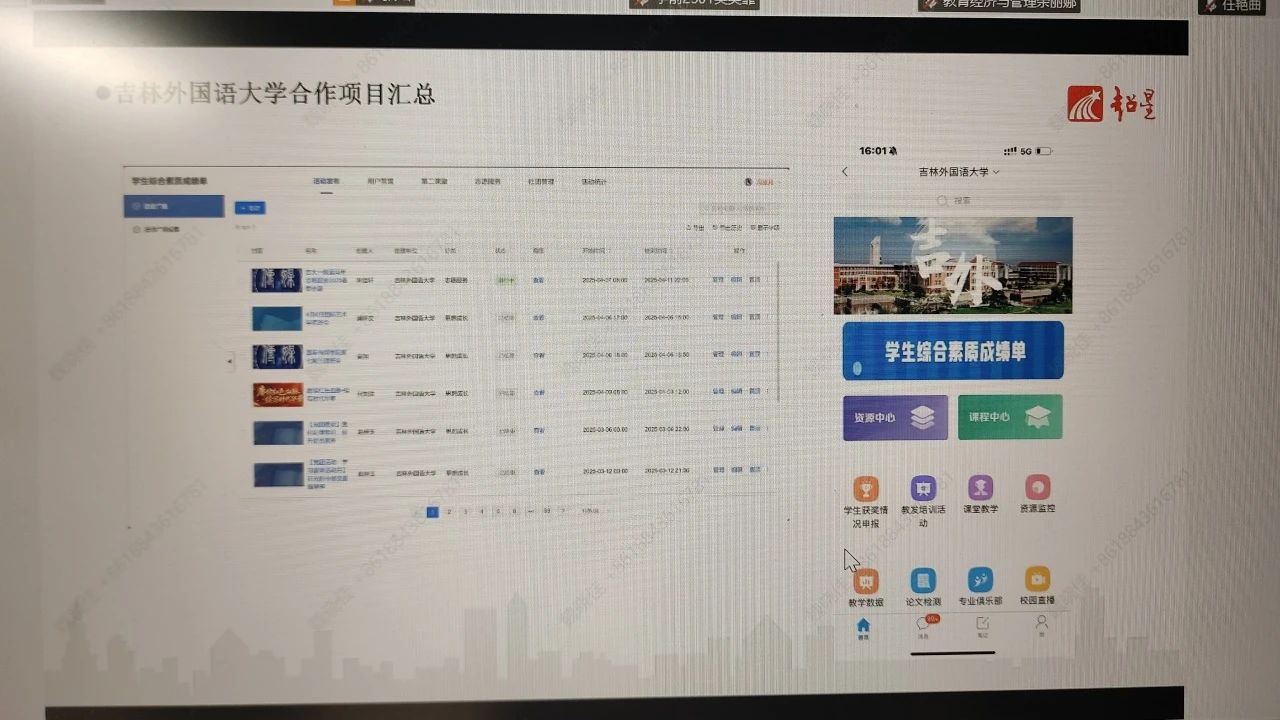
Task: Open 资源中心 purple card
Action: click(x=895, y=417)
